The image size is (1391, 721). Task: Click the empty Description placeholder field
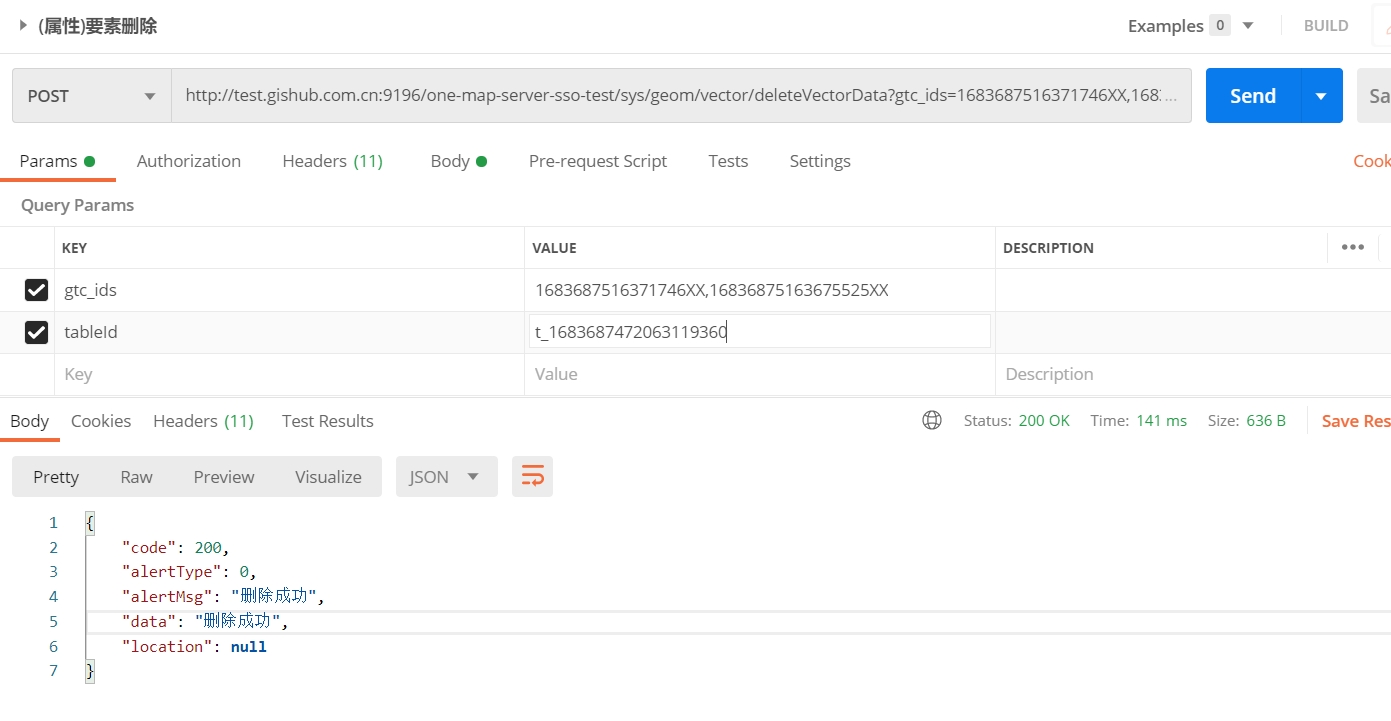click(1193, 374)
